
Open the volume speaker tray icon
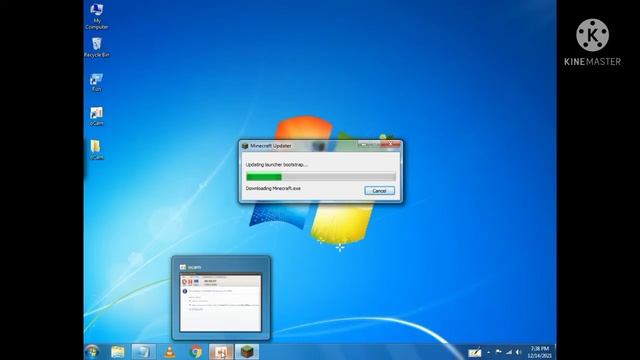pos(518,352)
